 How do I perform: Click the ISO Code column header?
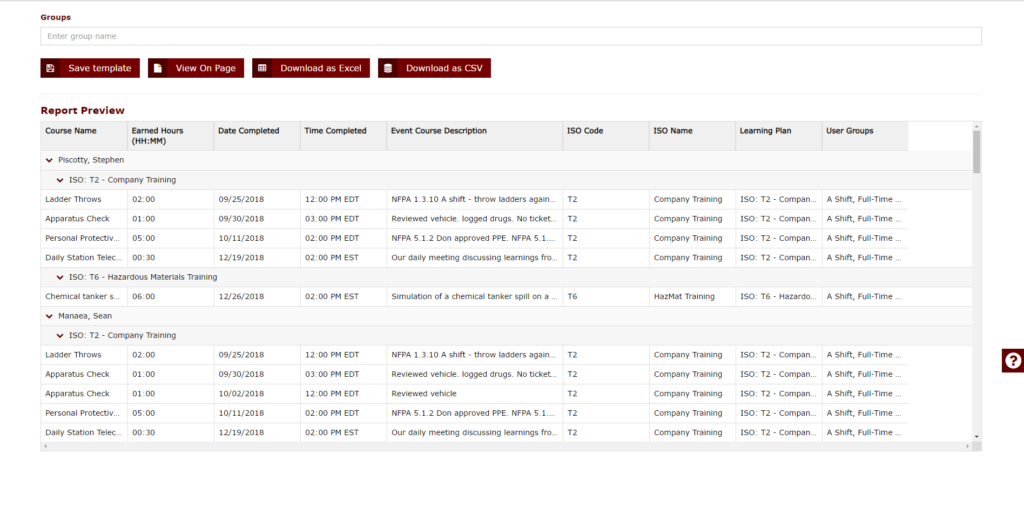coord(585,131)
